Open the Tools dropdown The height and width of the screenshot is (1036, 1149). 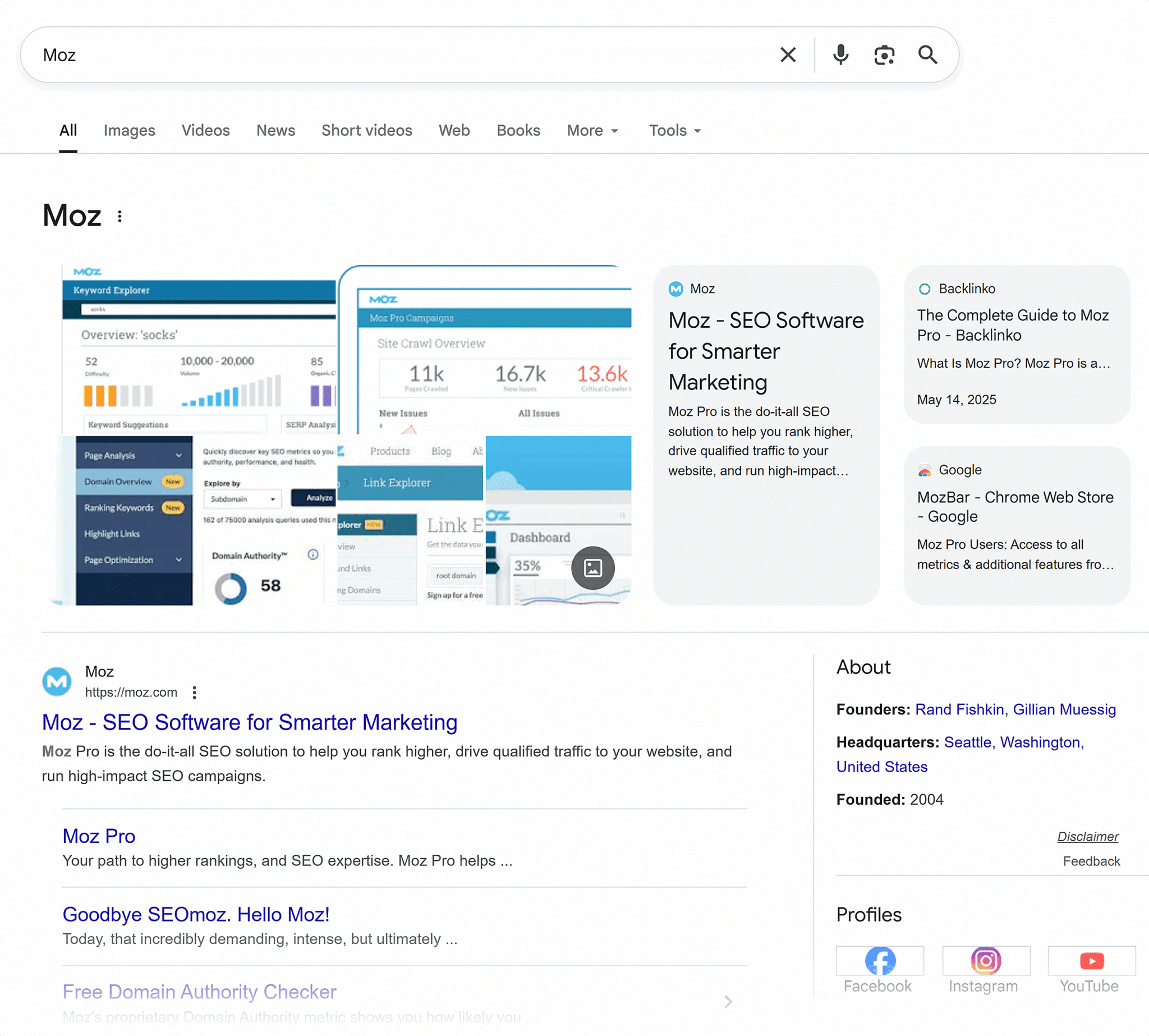[675, 130]
